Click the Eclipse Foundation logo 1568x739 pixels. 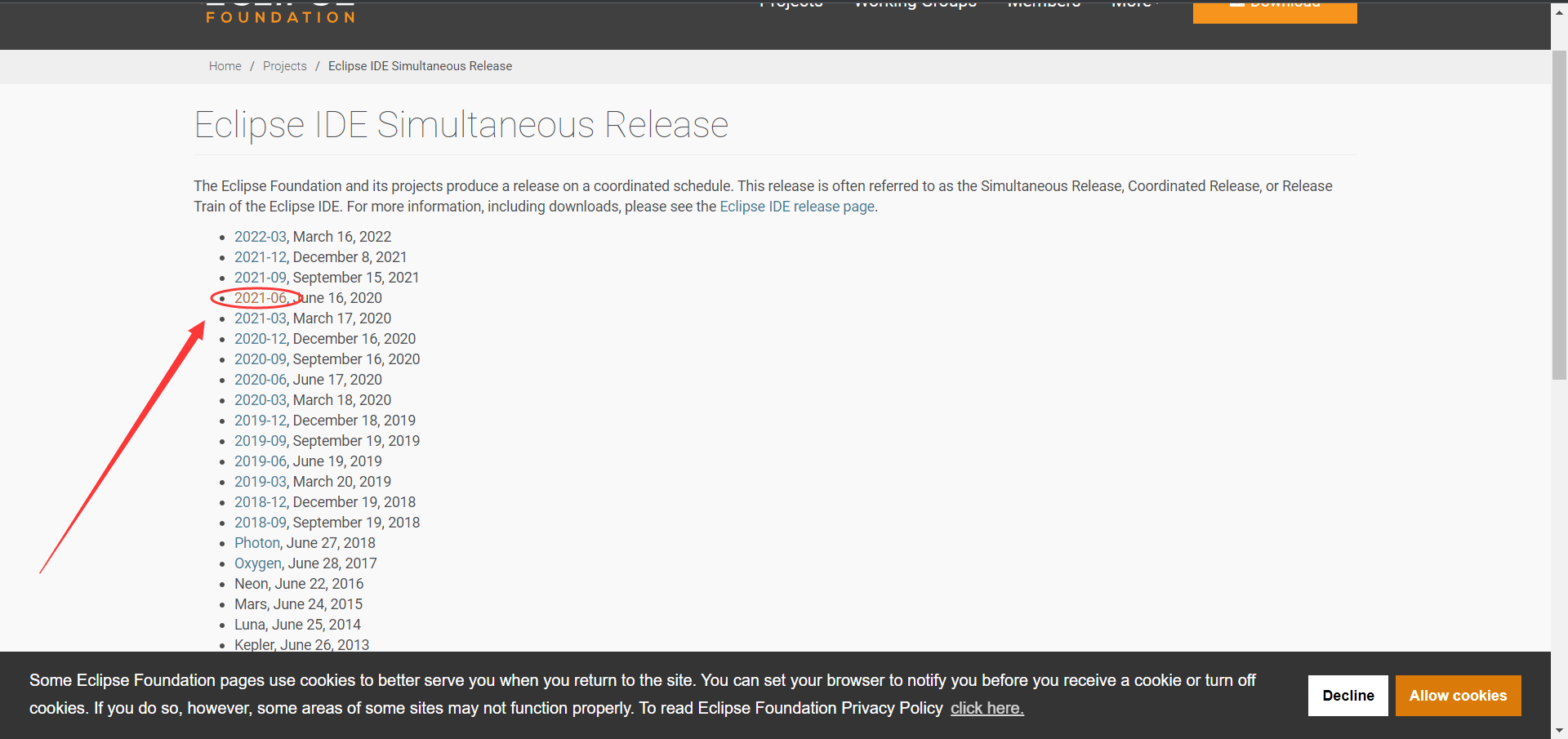pos(280,11)
